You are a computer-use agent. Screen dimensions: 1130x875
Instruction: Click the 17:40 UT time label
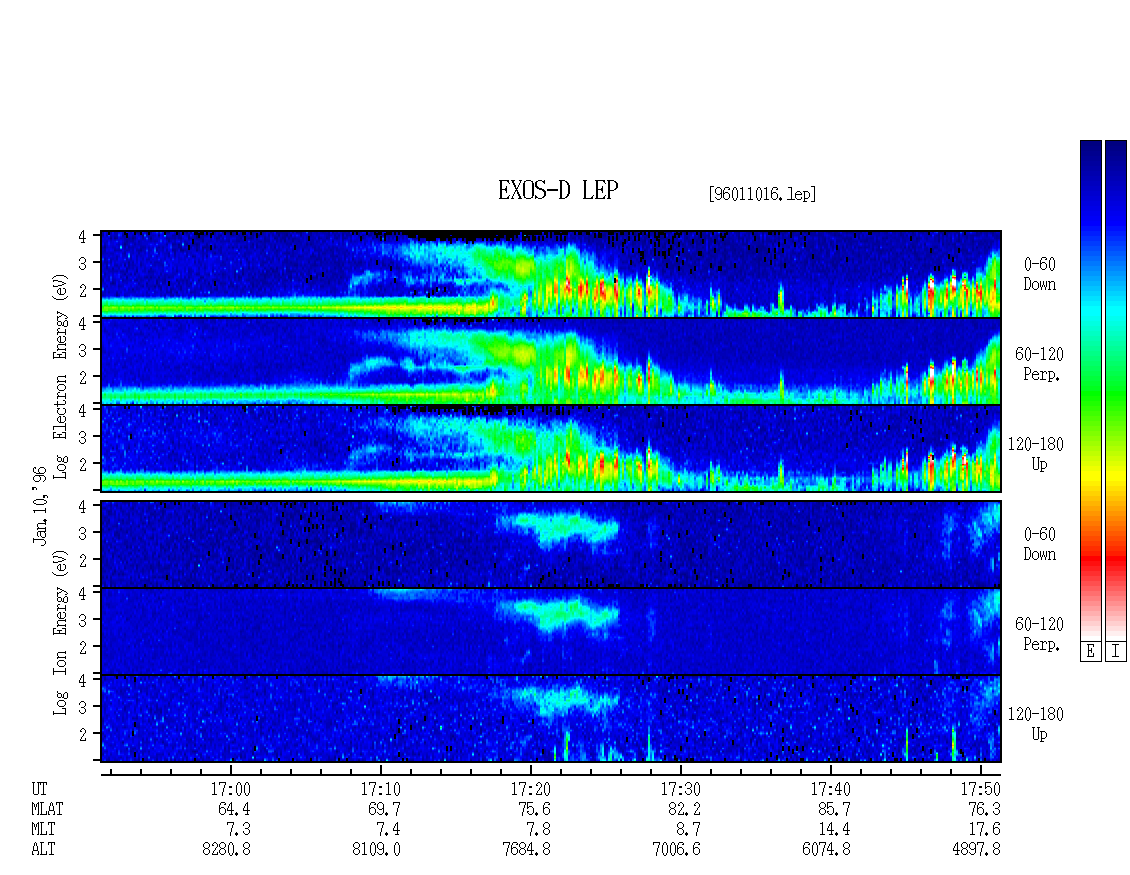830,789
